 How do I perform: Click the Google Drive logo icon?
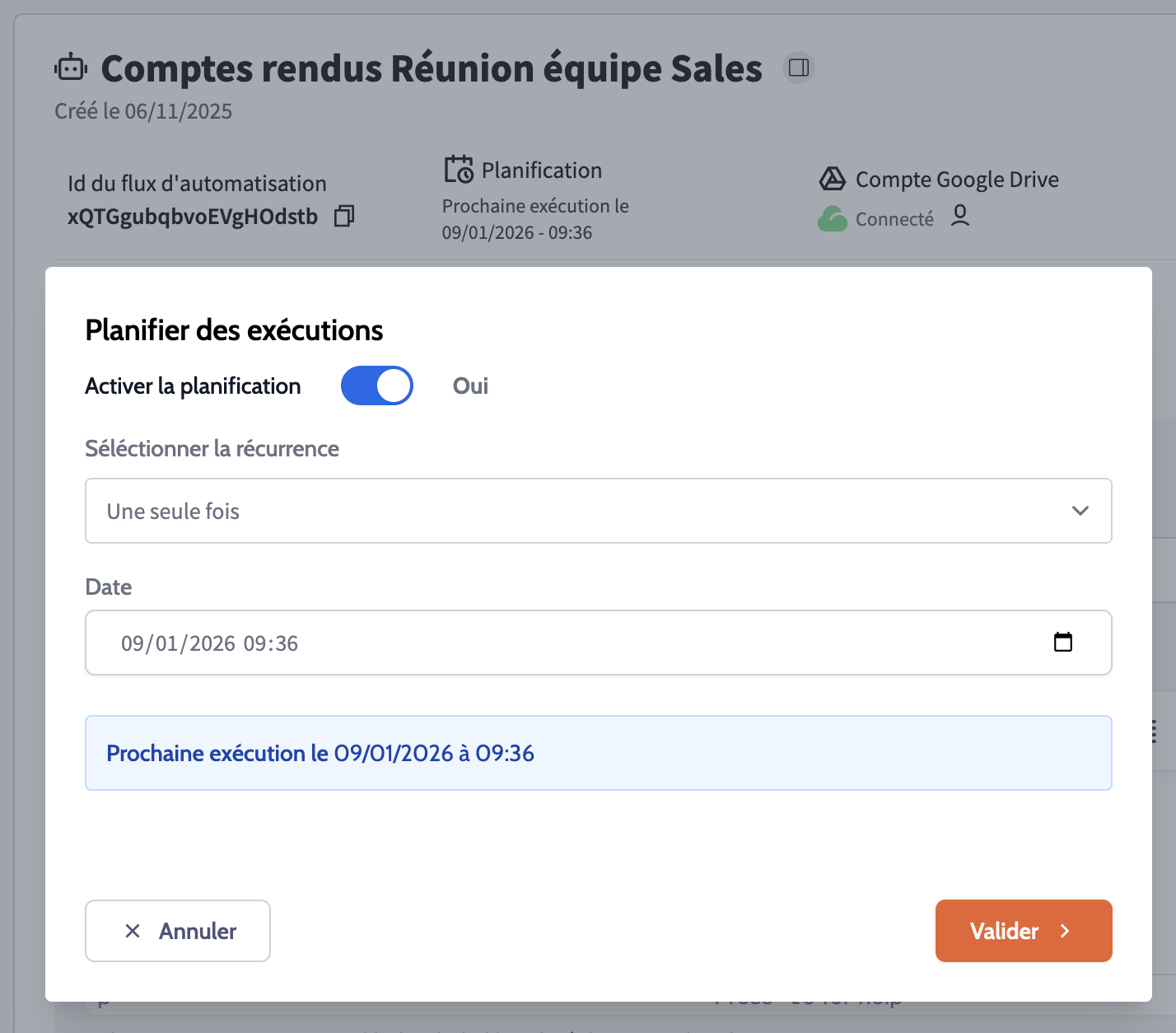833,179
